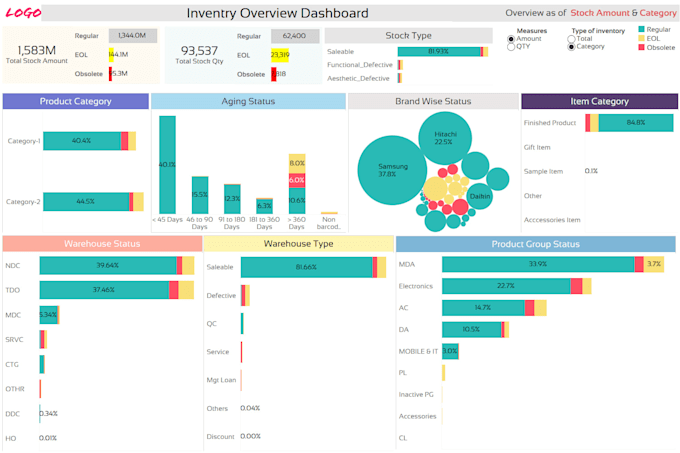The image size is (680, 453).
Task: Click the Category text in header overview
Action: tap(658, 13)
